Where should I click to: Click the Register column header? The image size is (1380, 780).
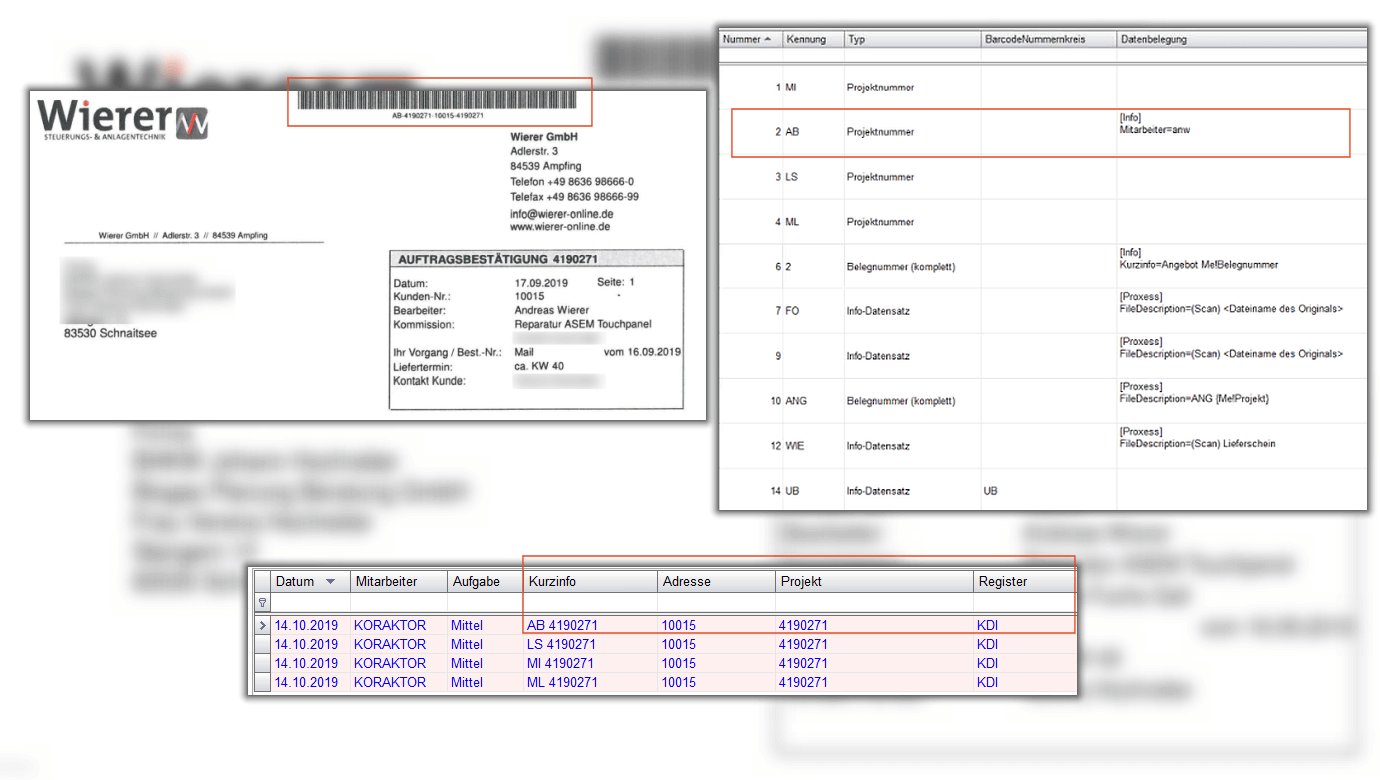tap(1002, 581)
